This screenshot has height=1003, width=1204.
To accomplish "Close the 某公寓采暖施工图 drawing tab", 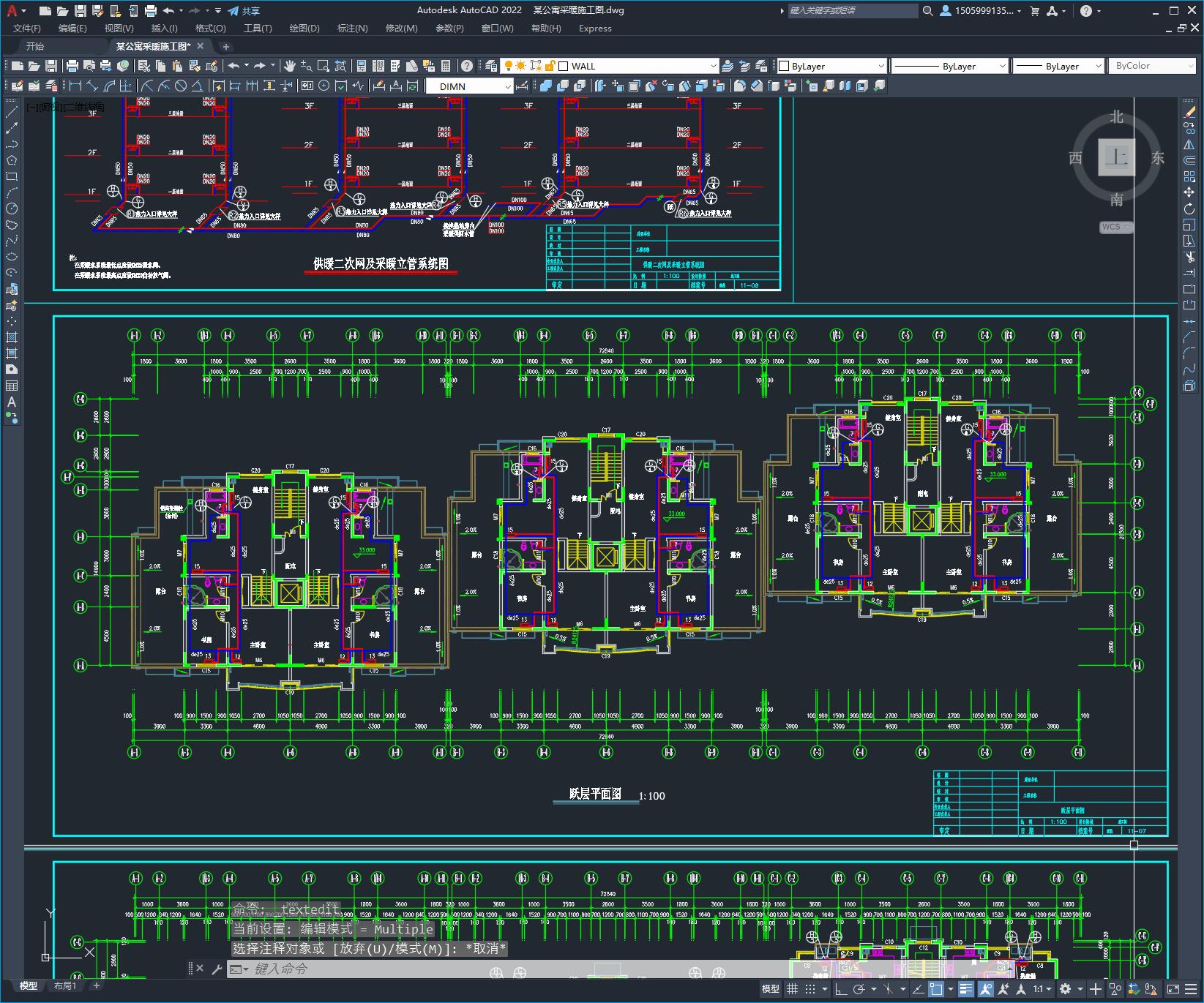I will pyautogui.click(x=200, y=45).
